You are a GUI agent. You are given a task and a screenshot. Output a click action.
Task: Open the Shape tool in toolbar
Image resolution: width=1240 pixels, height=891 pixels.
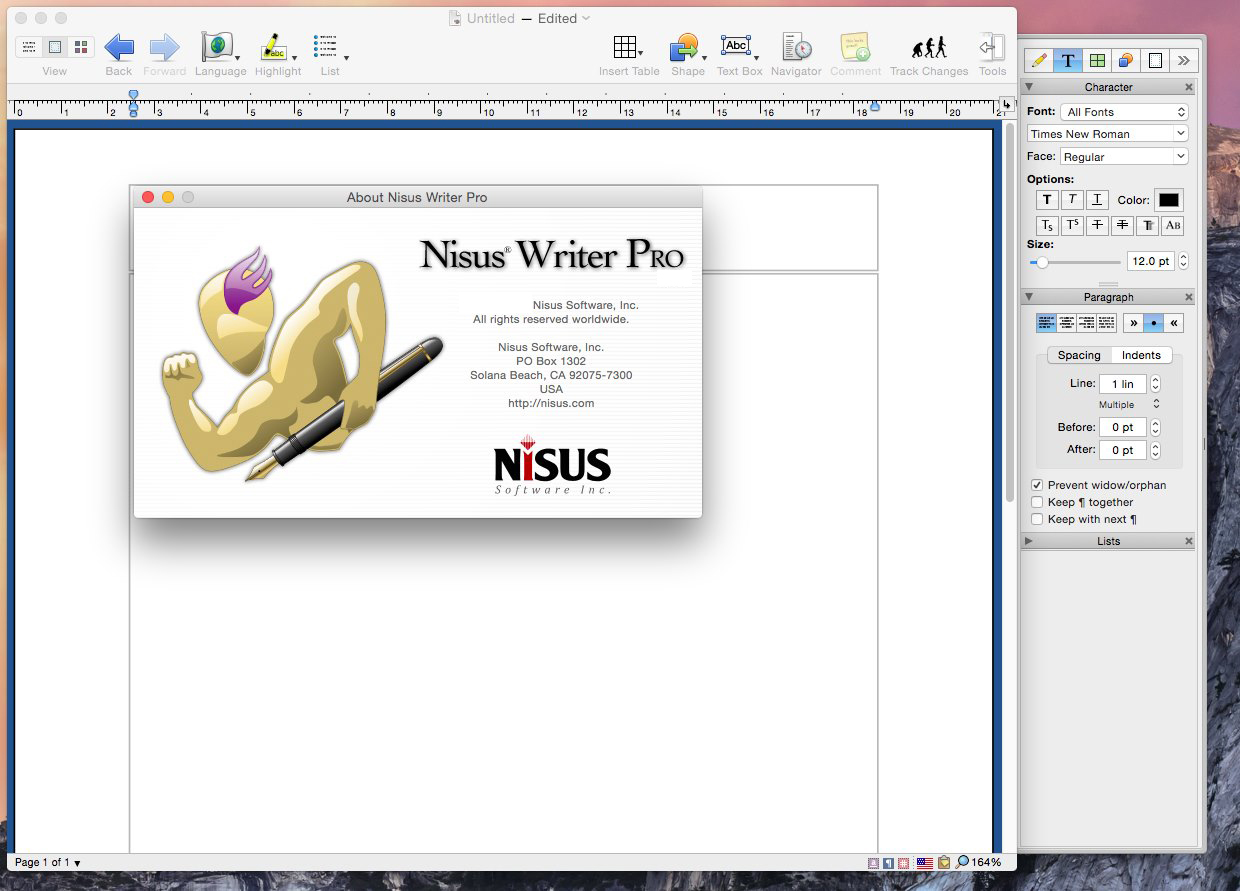[x=687, y=47]
